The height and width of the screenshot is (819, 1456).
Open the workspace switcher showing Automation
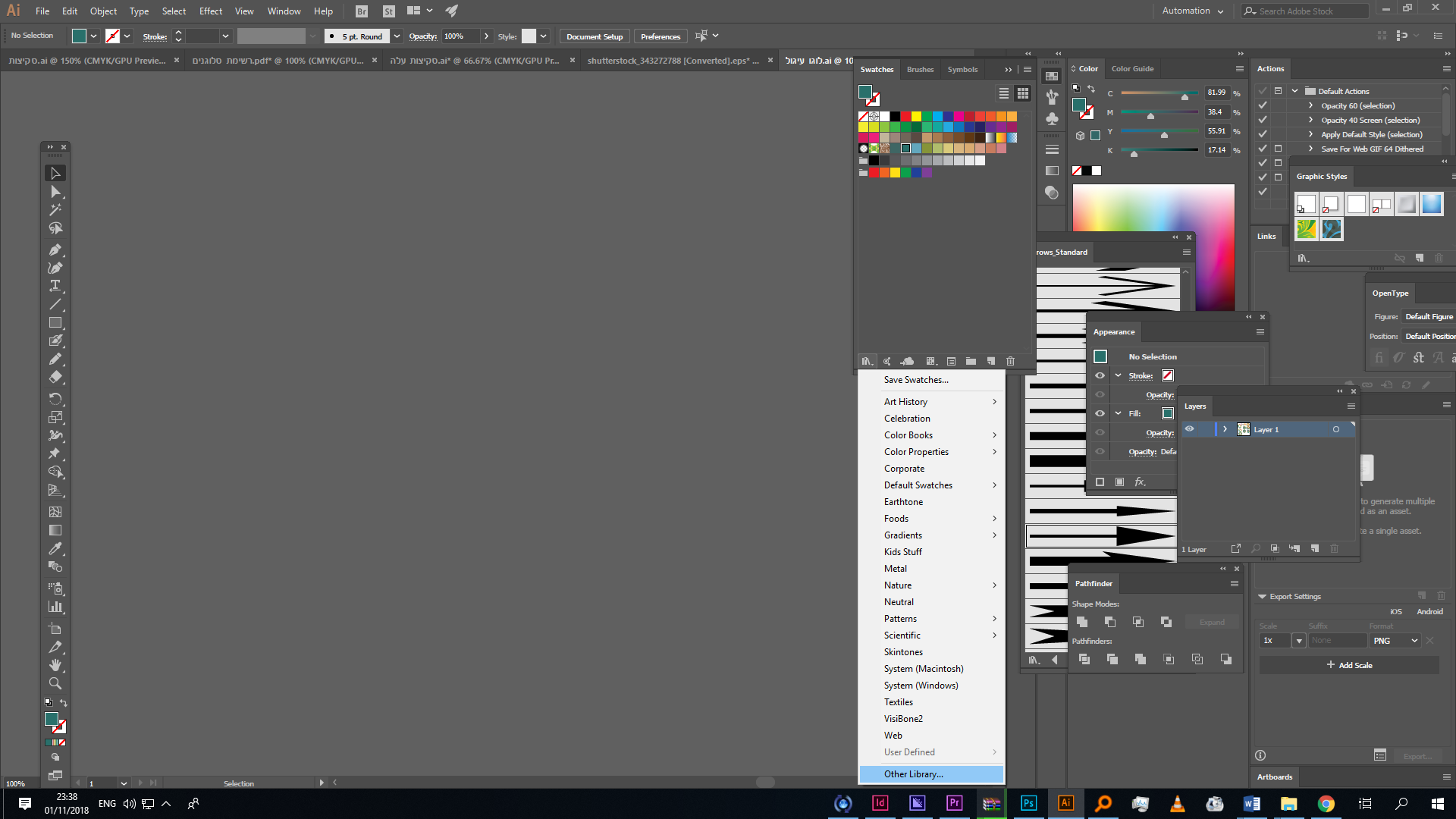(x=1192, y=11)
